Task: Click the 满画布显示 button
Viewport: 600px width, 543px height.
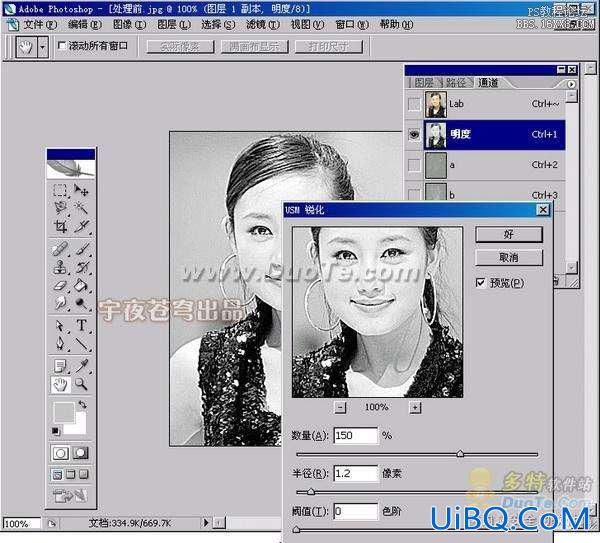Action: tap(254, 47)
